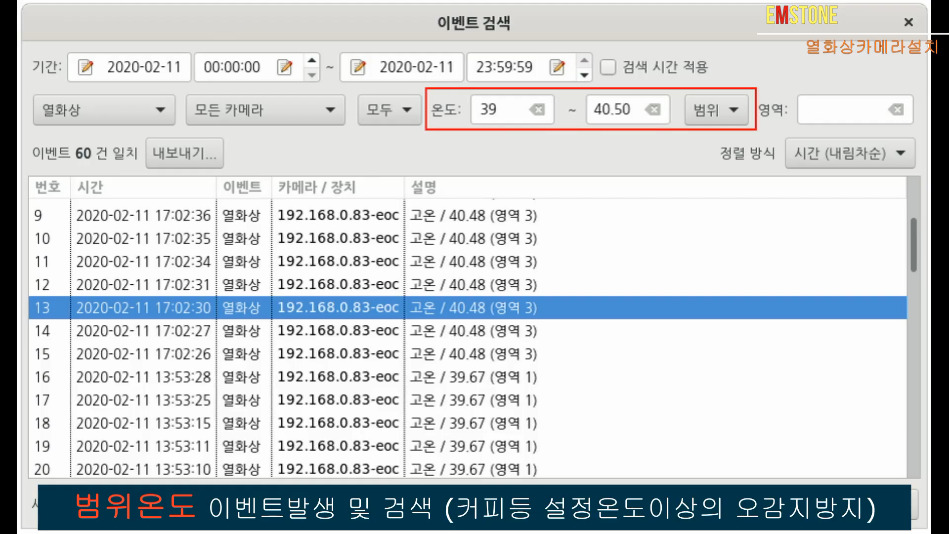
Task: Sort by the 시간 column header
Action: pos(143,187)
